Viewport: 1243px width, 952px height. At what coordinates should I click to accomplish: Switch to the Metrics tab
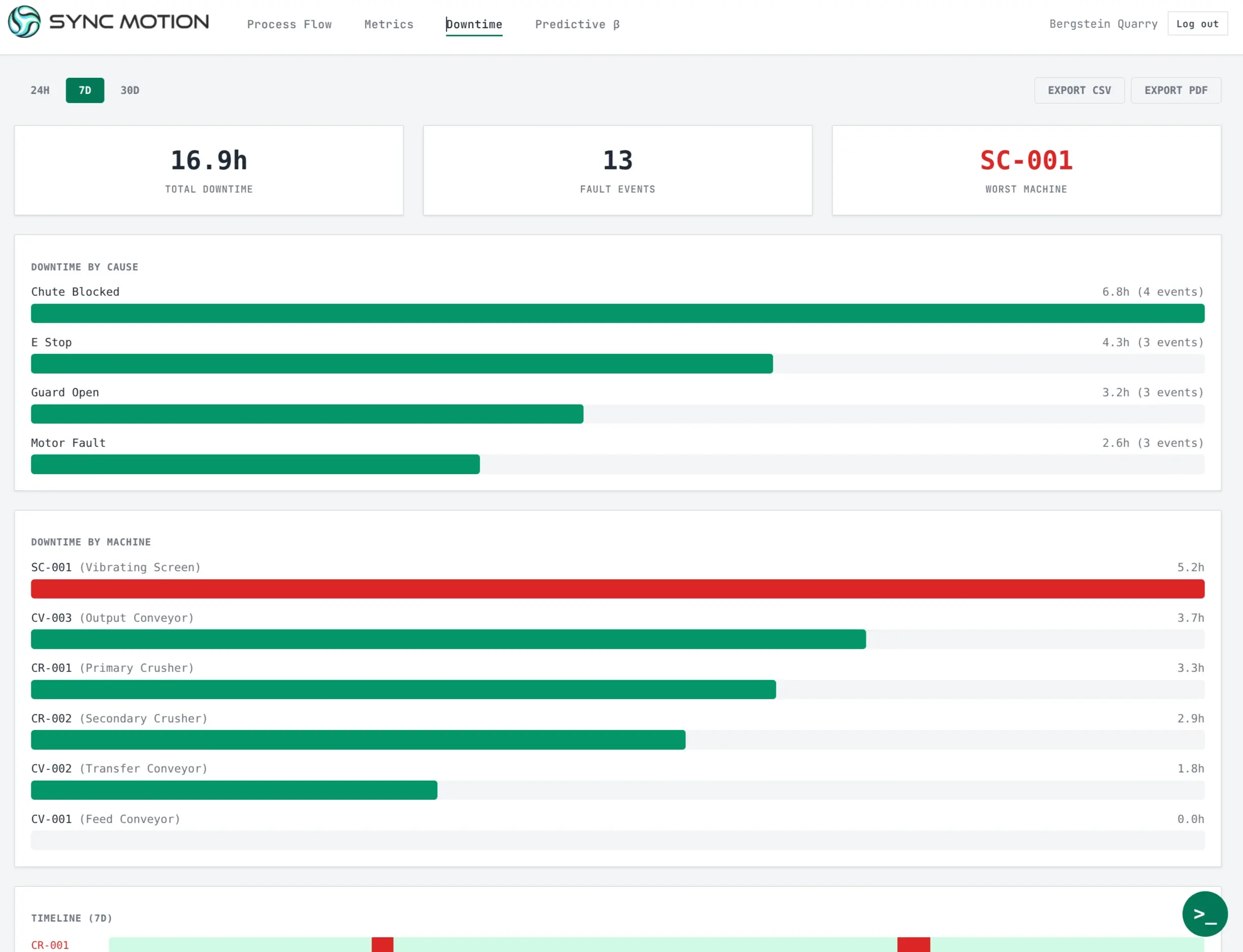[x=389, y=24]
